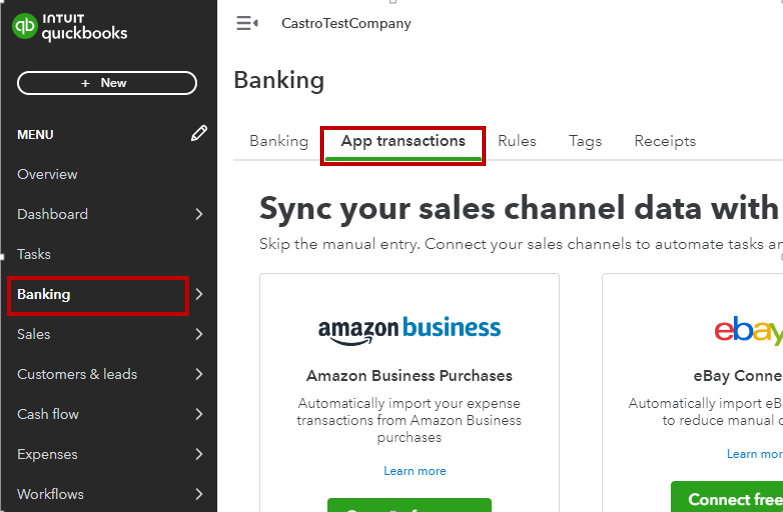Expand the Cash flow submenu chevron
Viewport: 783px width, 512px height.
coord(199,414)
